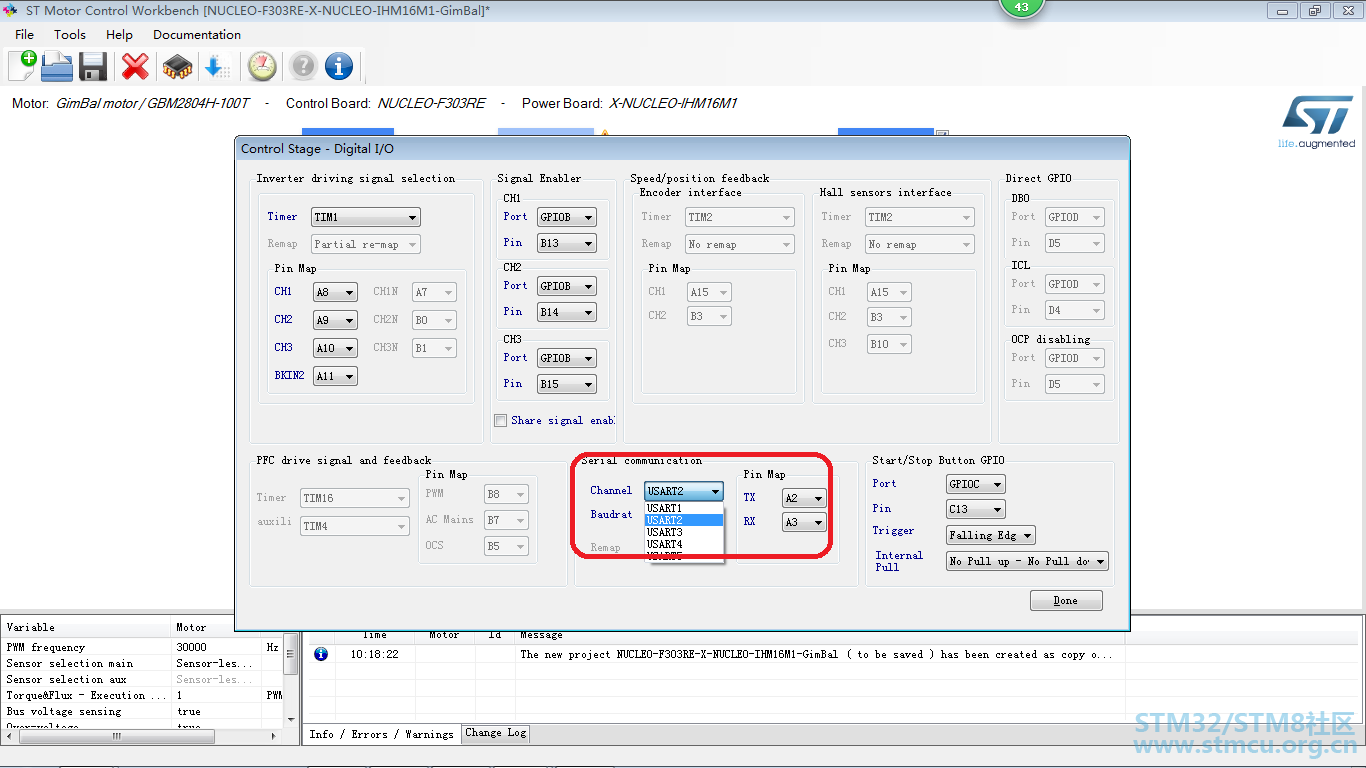
Task: Click the PFC Timer TIM16 dropdown
Action: pos(355,498)
